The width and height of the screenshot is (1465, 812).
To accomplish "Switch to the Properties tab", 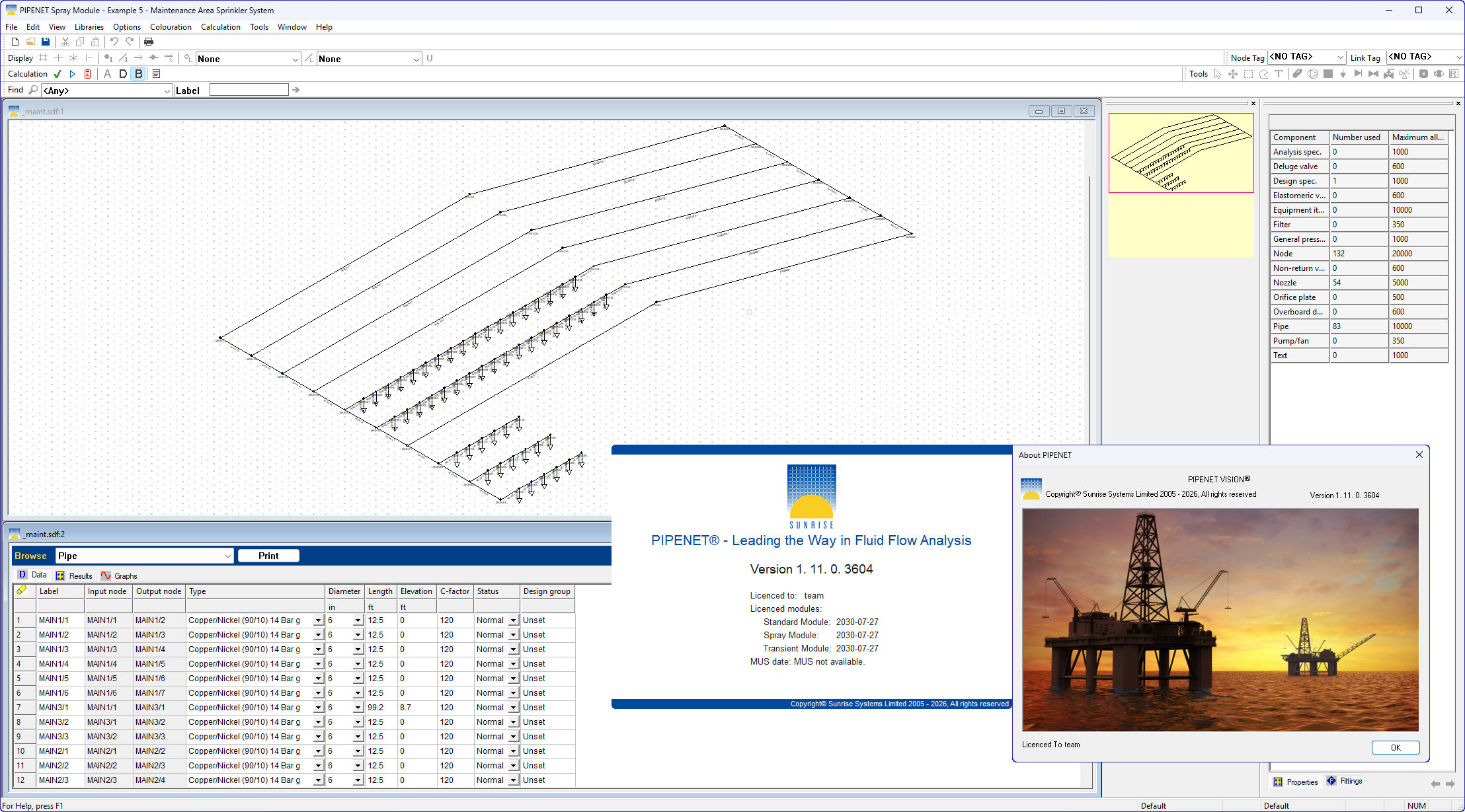I will 1296,782.
